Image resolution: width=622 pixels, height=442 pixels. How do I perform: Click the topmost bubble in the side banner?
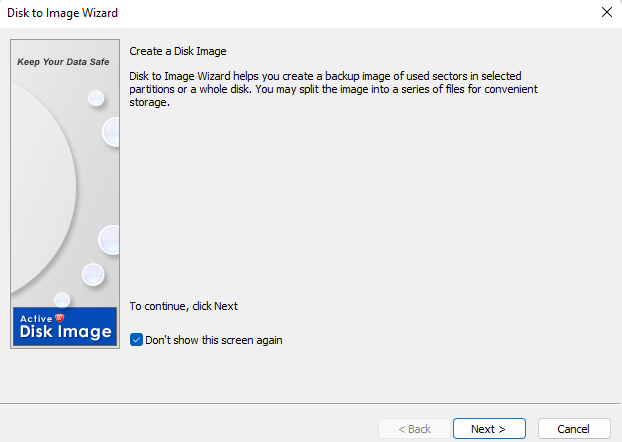[96, 98]
